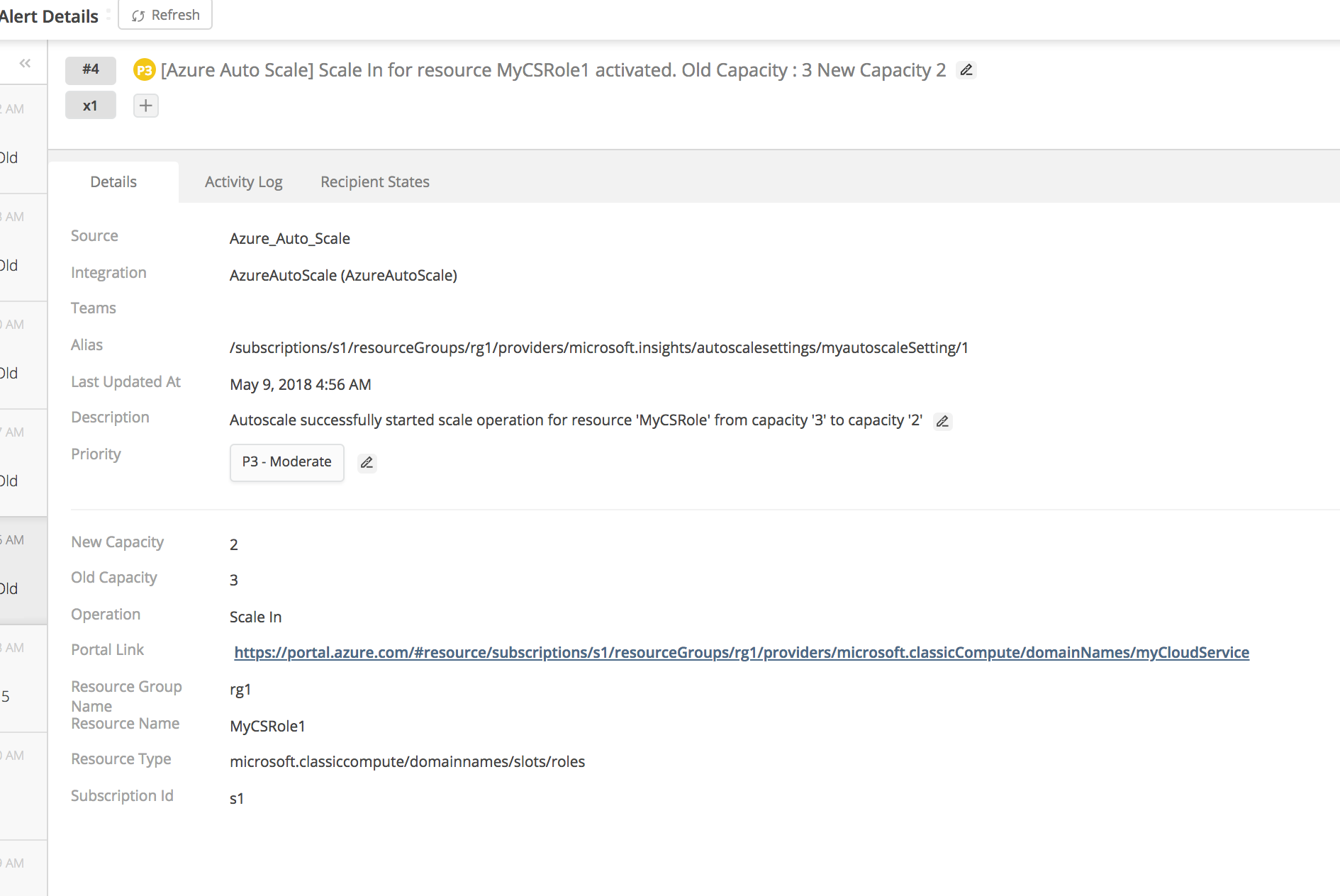This screenshot has width=1340, height=896.
Task: Click the Alert Details heading
Action: [48, 16]
